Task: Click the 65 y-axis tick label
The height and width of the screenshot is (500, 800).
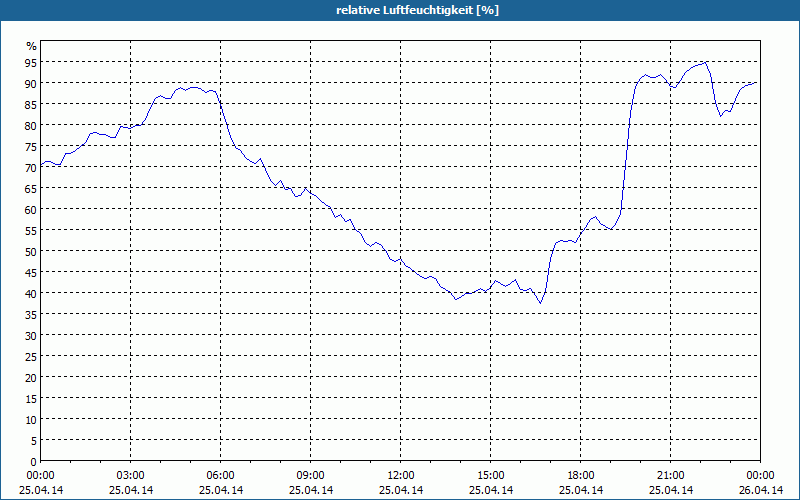Action: pyautogui.click(x=32, y=188)
